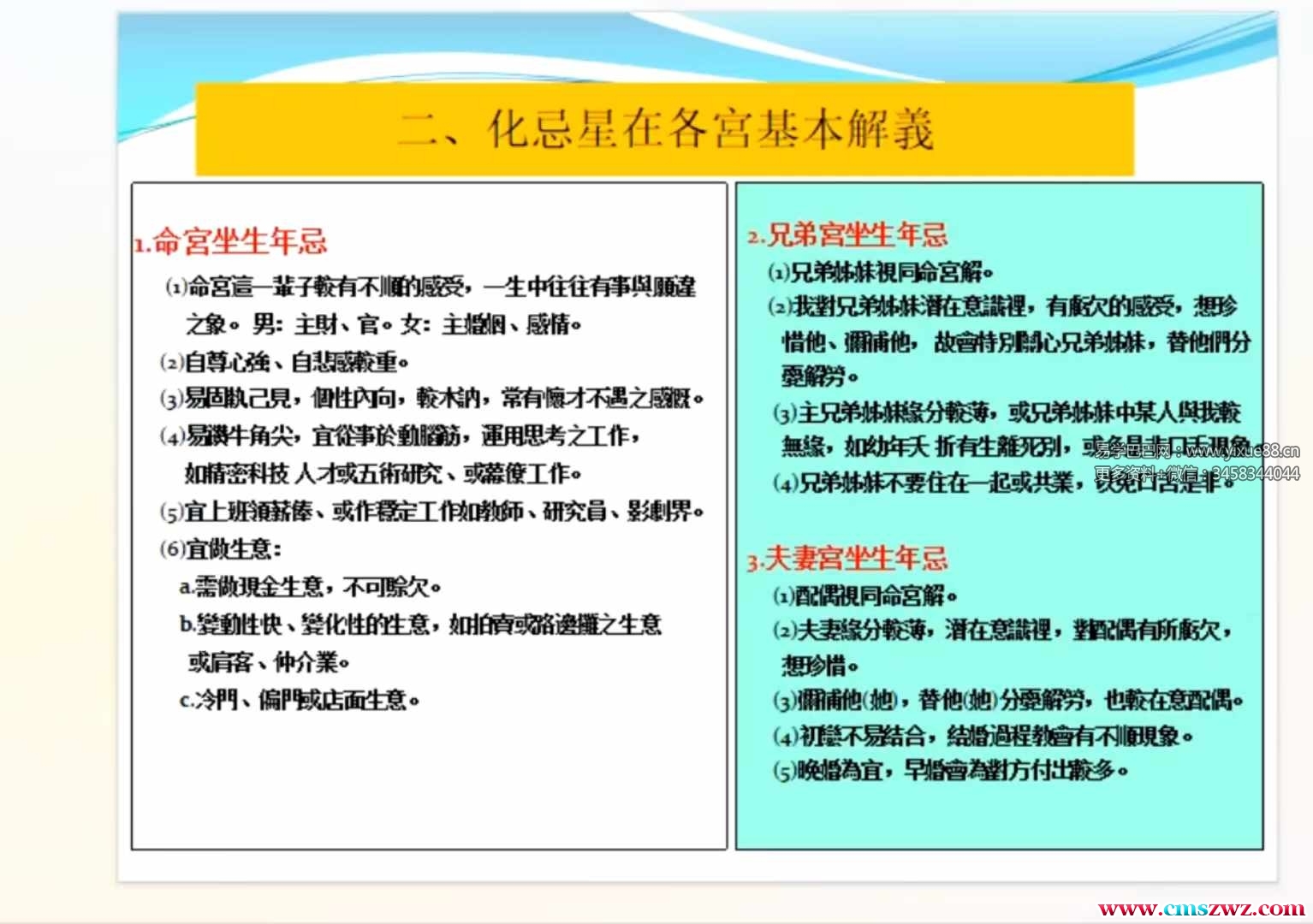Click the slide title 二、化忌星在各宮基本解義
Screen dimensions: 1313x924
[665, 130]
